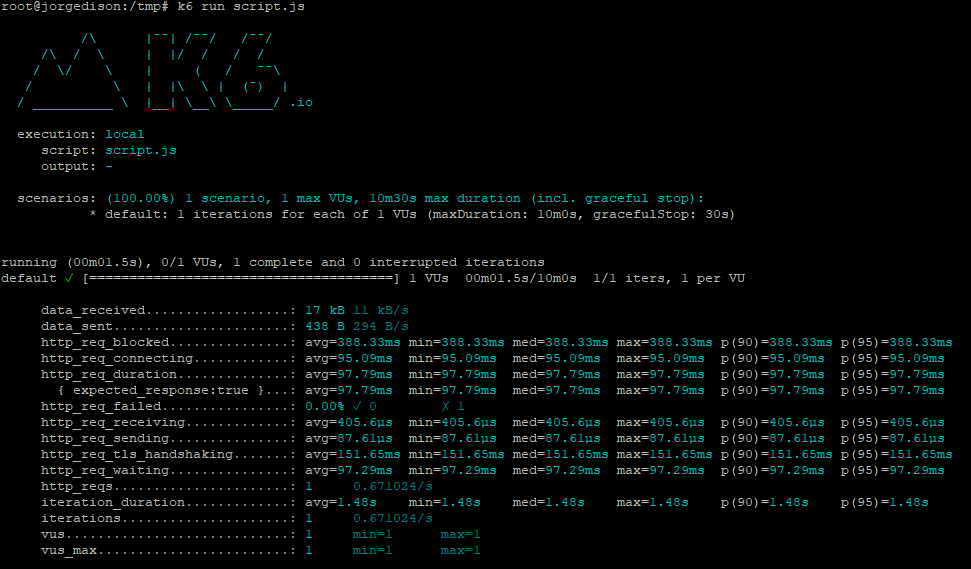Select the http_req_tls_handshaking metric label
This screenshot has height=569, width=971.
point(136,454)
